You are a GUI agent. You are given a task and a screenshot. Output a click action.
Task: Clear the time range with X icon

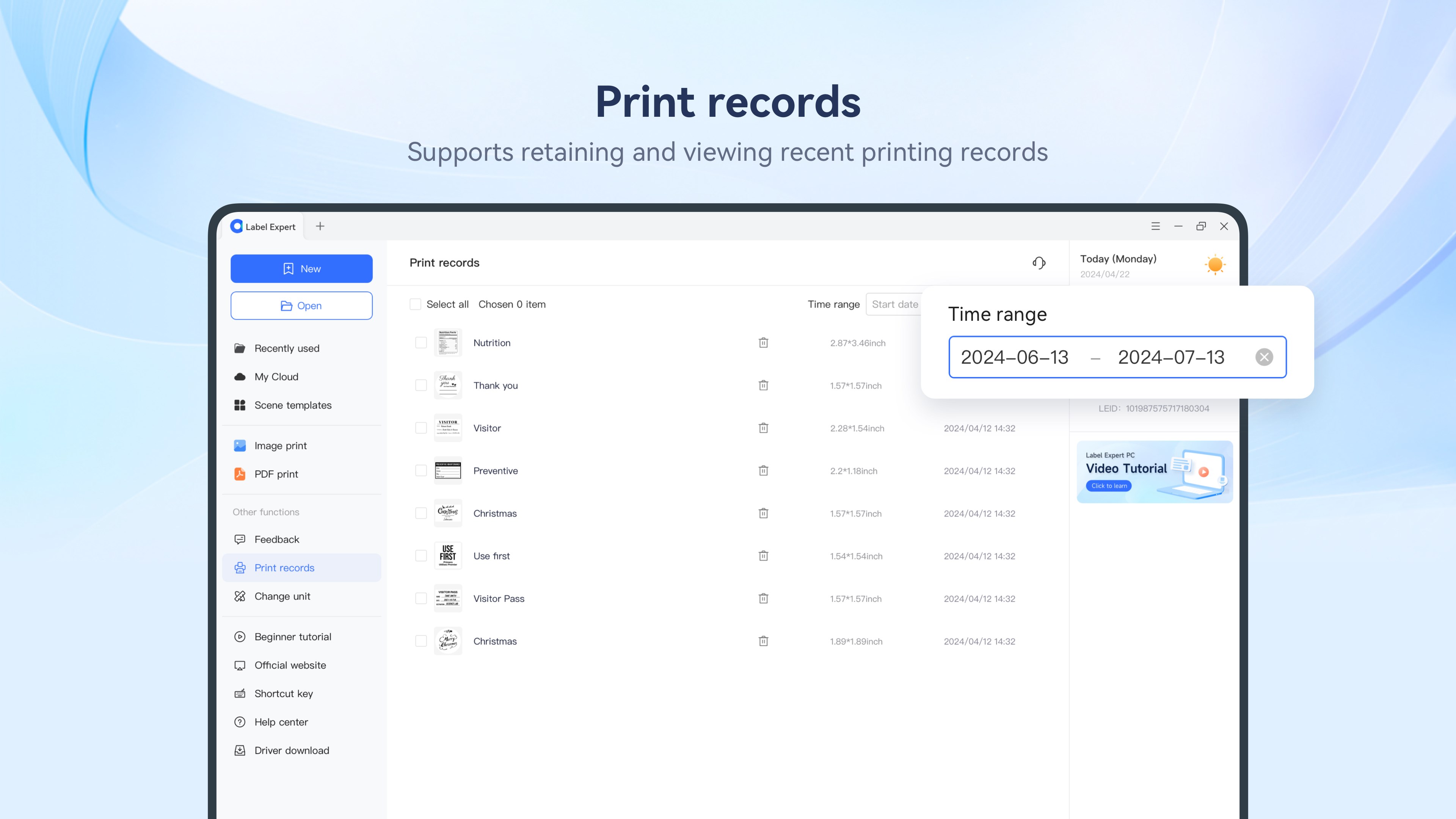(1264, 357)
